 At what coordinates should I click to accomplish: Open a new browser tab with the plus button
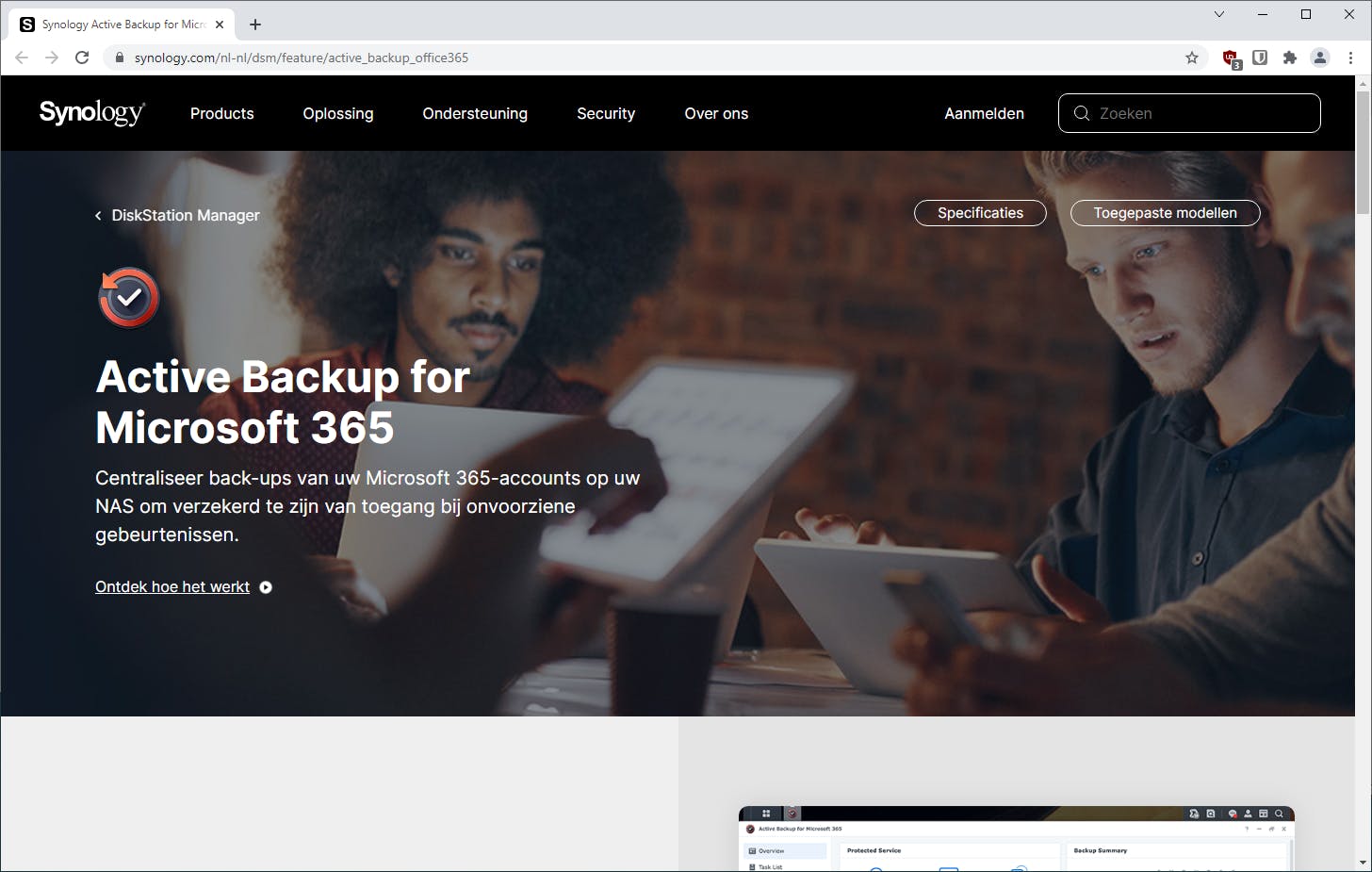click(254, 24)
